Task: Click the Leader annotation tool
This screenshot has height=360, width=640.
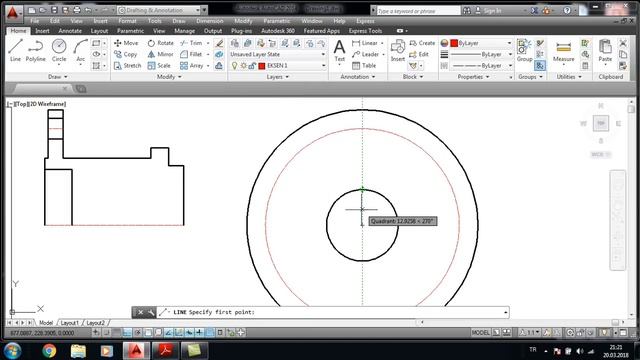Action: click(366, 54)
